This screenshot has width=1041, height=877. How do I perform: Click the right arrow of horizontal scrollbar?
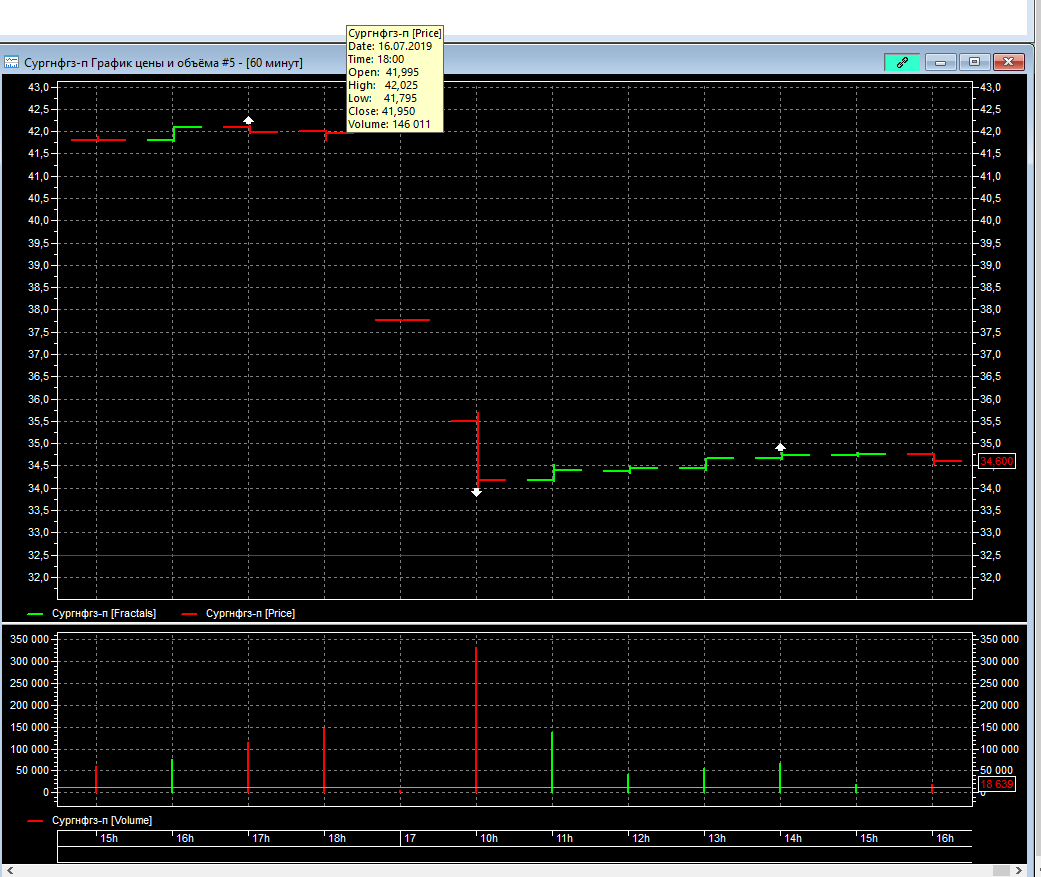tap(1019, 870)
